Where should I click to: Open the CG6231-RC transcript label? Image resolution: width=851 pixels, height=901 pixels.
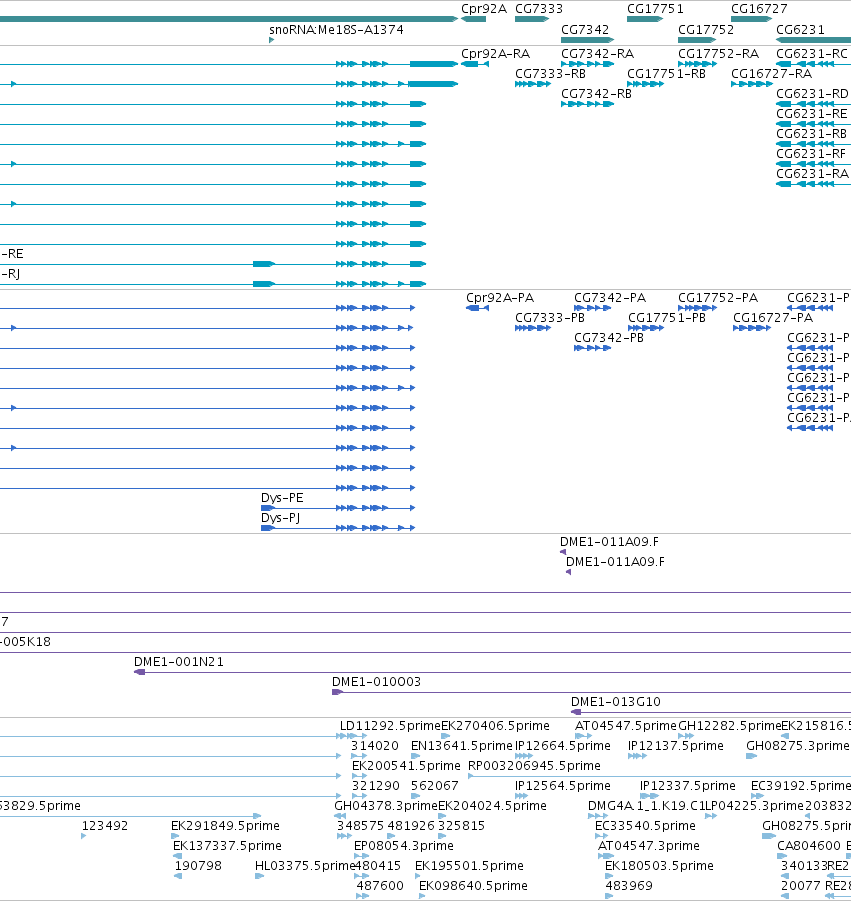pyautogui.click(x=812, y=53)
